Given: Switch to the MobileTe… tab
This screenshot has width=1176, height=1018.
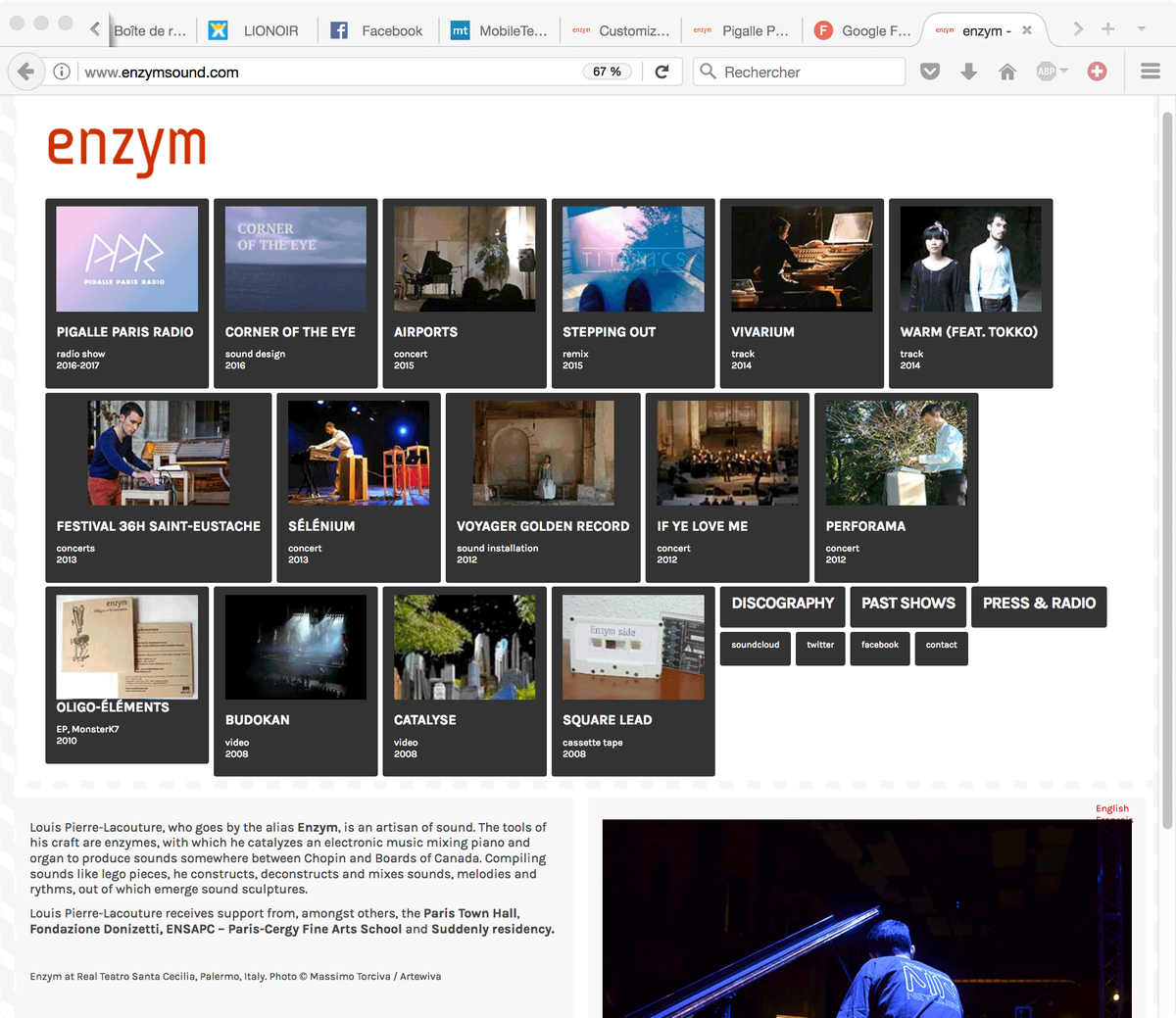Looking at the screenshot, I should [x=501, y=30].
